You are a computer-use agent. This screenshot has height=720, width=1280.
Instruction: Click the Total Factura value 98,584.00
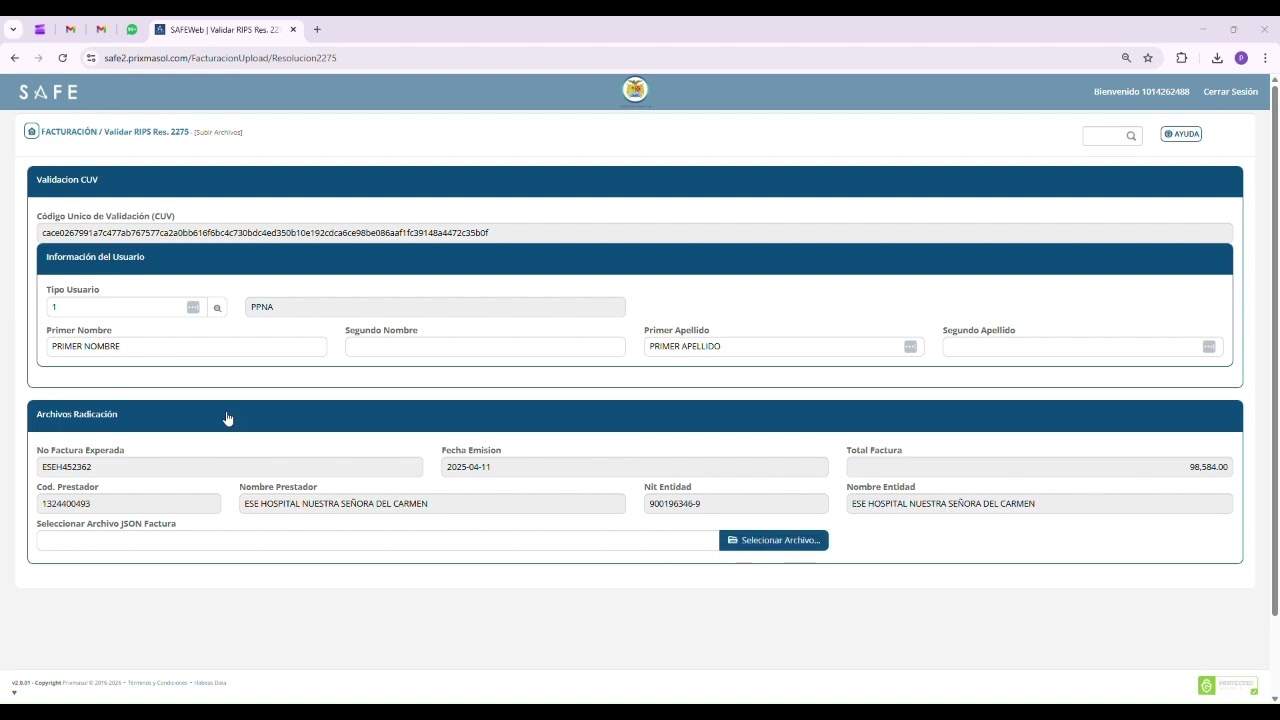(1040, 467)
